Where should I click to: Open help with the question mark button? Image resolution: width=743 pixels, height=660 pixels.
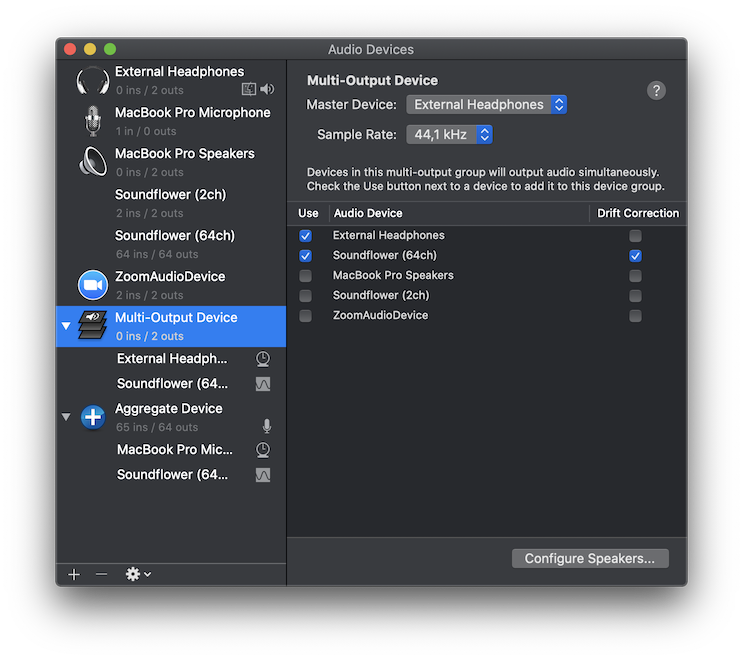(x=656, y=90)
